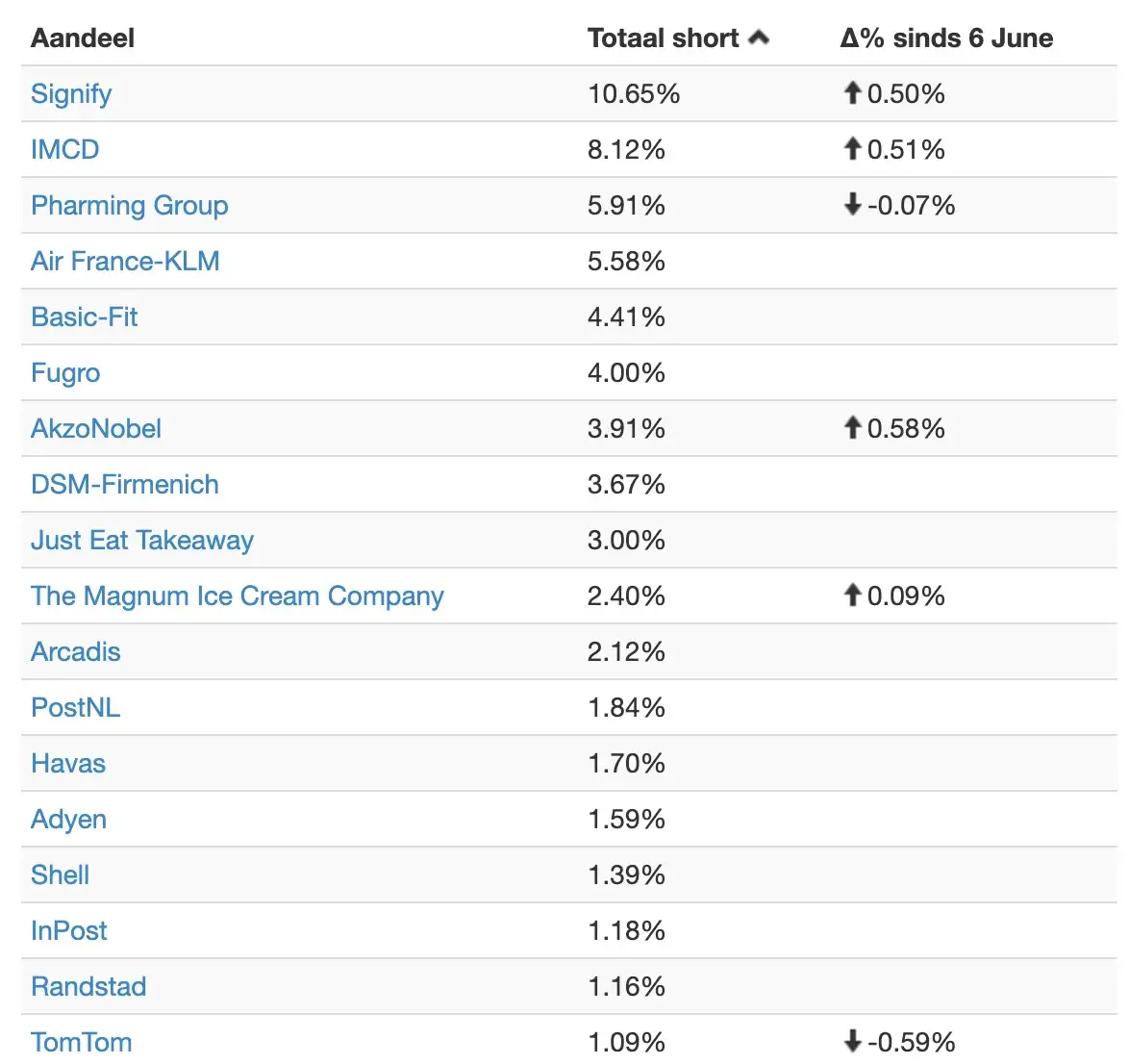Image resolution: width=1129 pixels, height=1064 pixels.
Task: Click the up arrow beside AkzoNobel's 0.58%
Action: coord(852,427)
